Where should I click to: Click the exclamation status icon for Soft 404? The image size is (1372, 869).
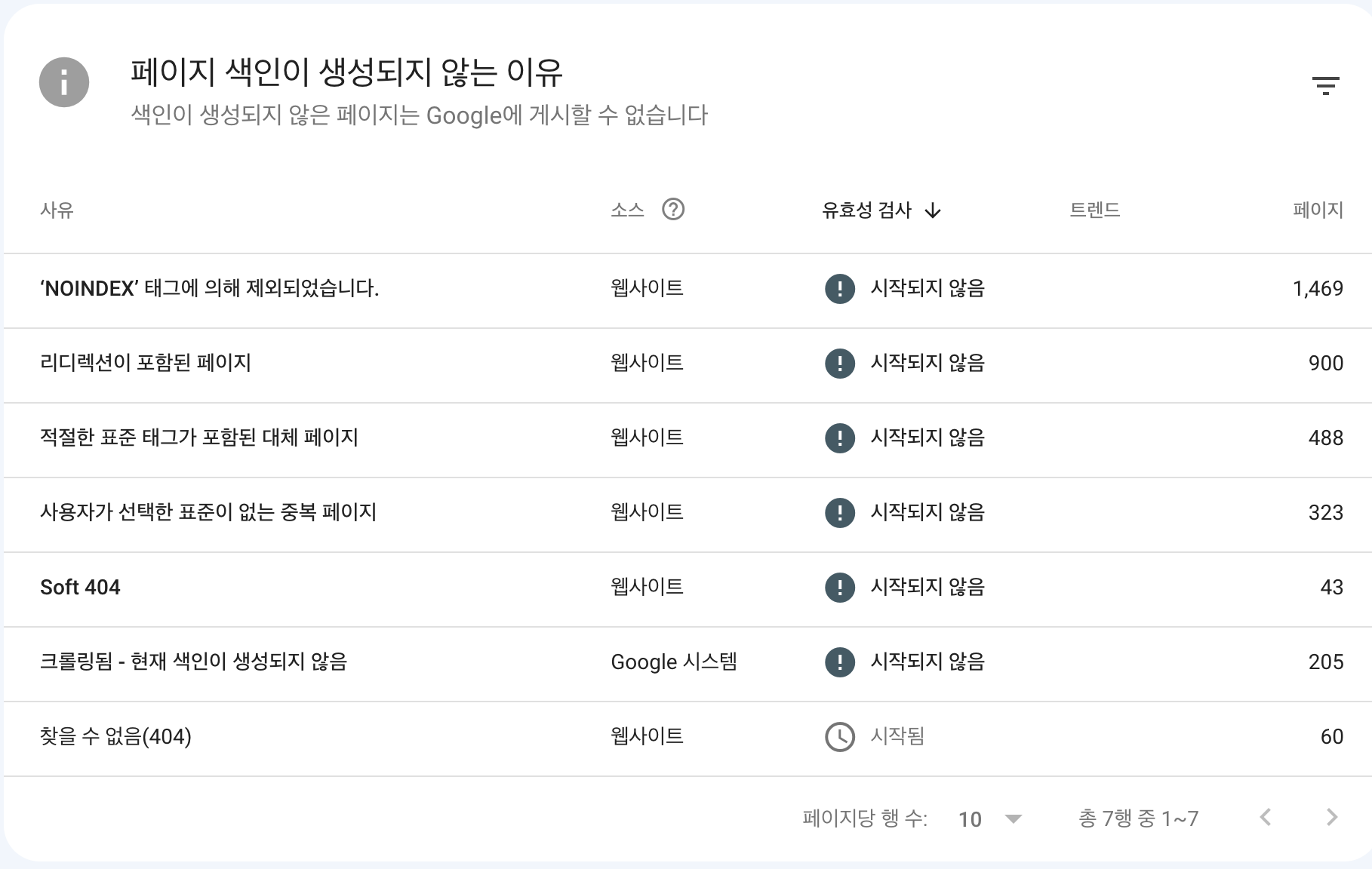pyautogui.click(x=839, y=587)
